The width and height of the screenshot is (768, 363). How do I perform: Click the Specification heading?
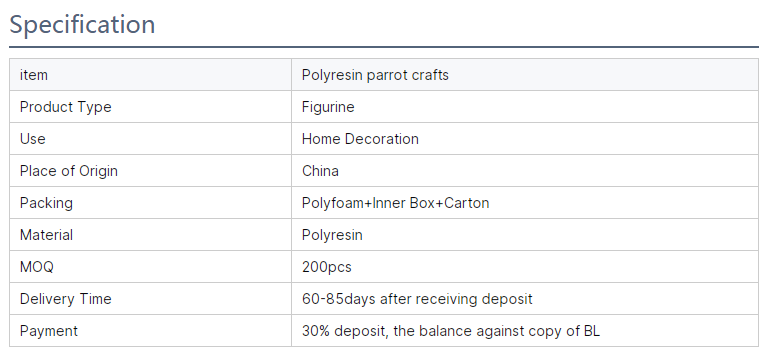82,24
